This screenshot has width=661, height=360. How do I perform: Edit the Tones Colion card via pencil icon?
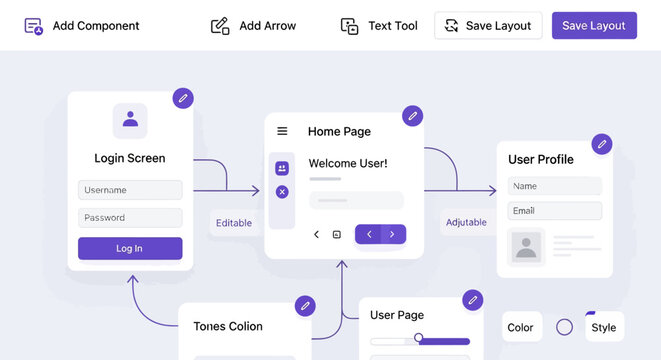tap(305, 306)
